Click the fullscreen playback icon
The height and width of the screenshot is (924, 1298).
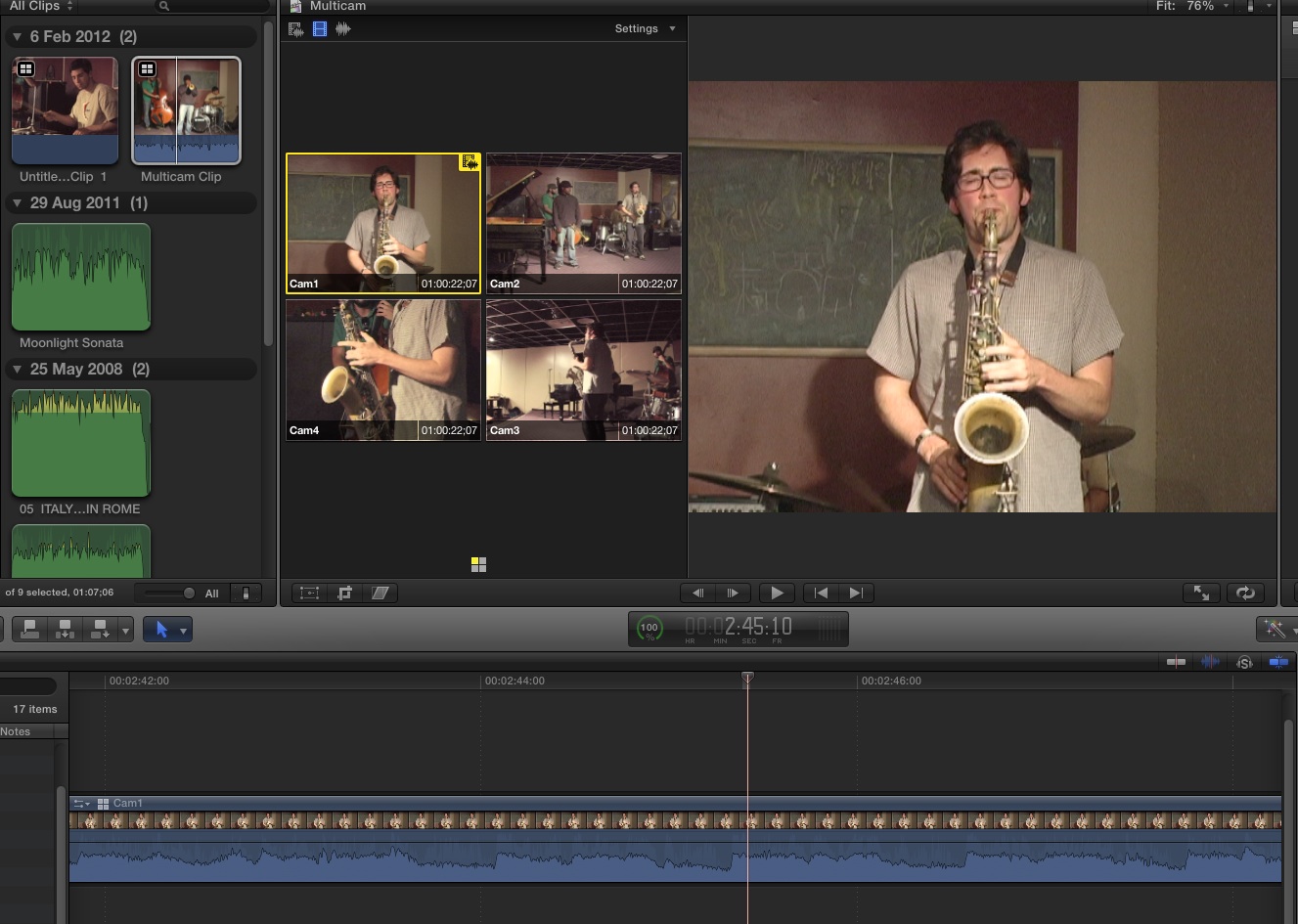(x=1201, y=593)
